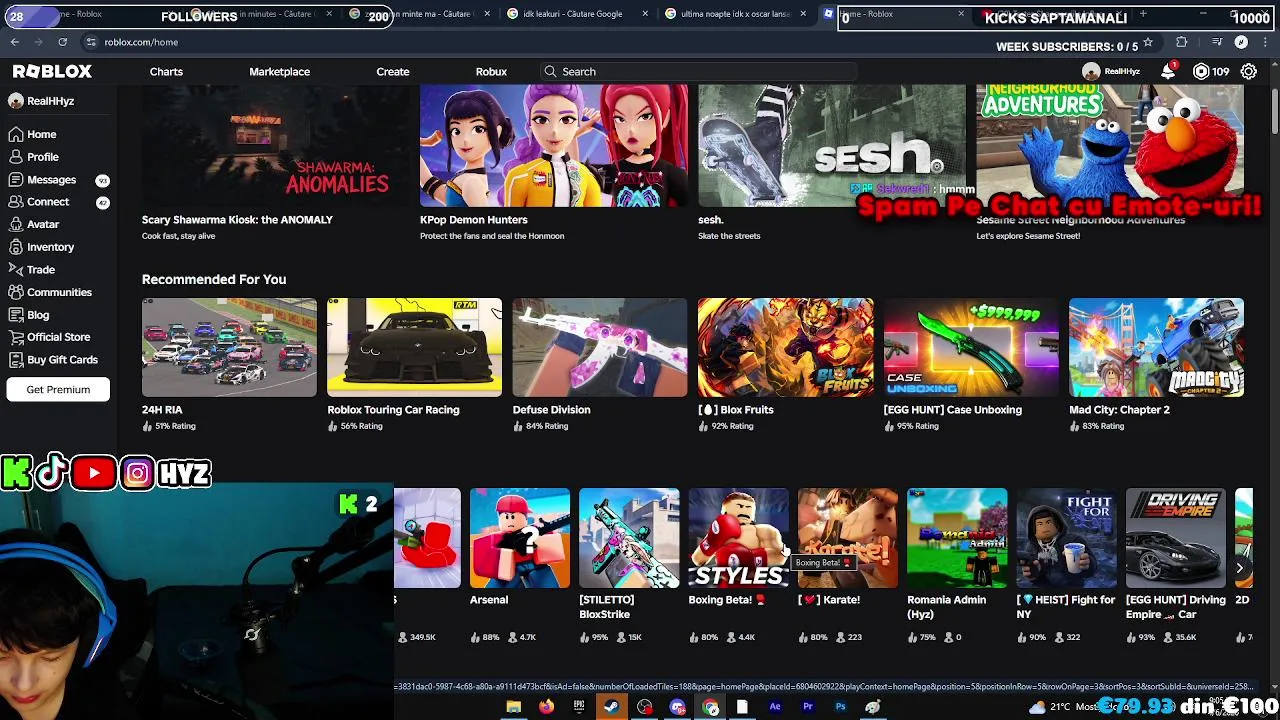The image size is (1280, 720).
Task: Open the 'KPop Demon Hunters' title link
Action: 474,220
